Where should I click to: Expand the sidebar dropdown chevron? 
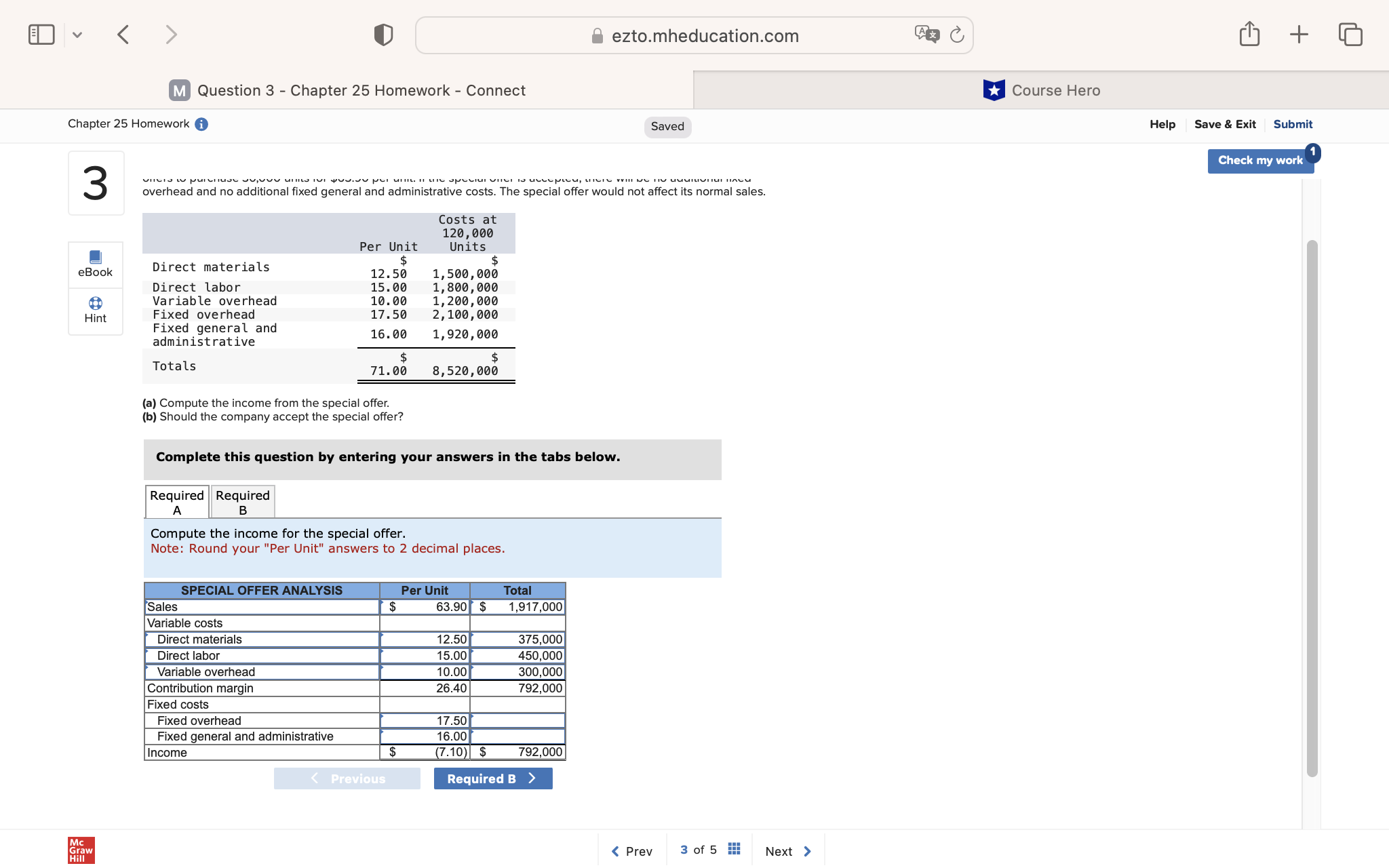(77, 35)
